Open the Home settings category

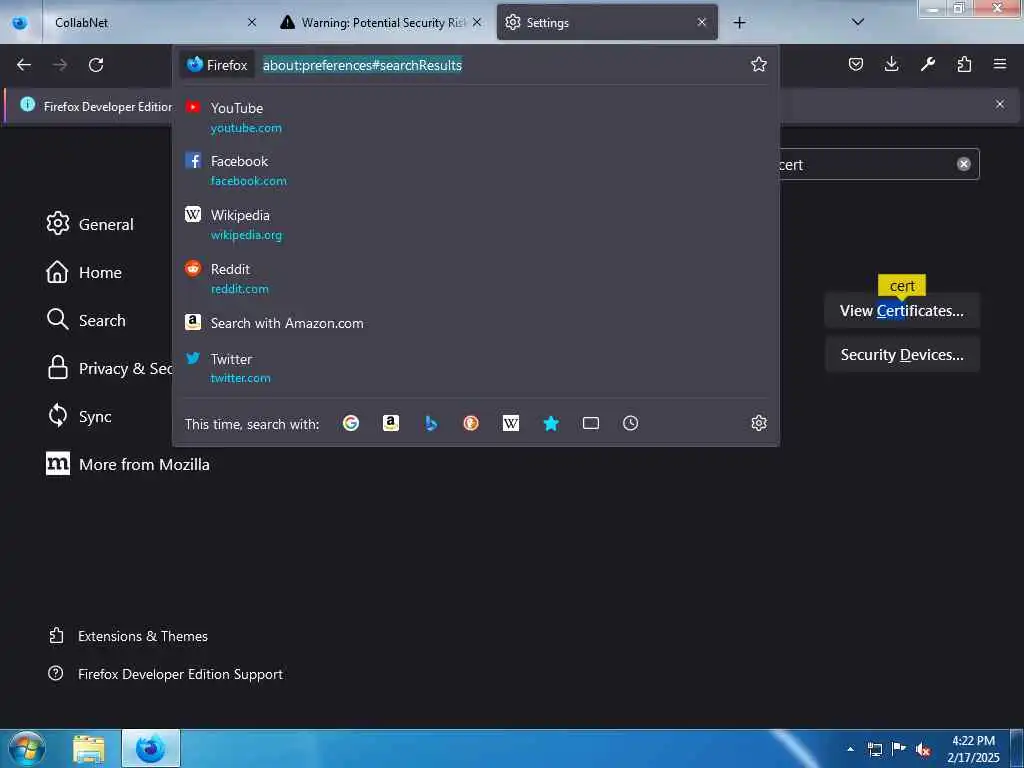tap(84, 272)
